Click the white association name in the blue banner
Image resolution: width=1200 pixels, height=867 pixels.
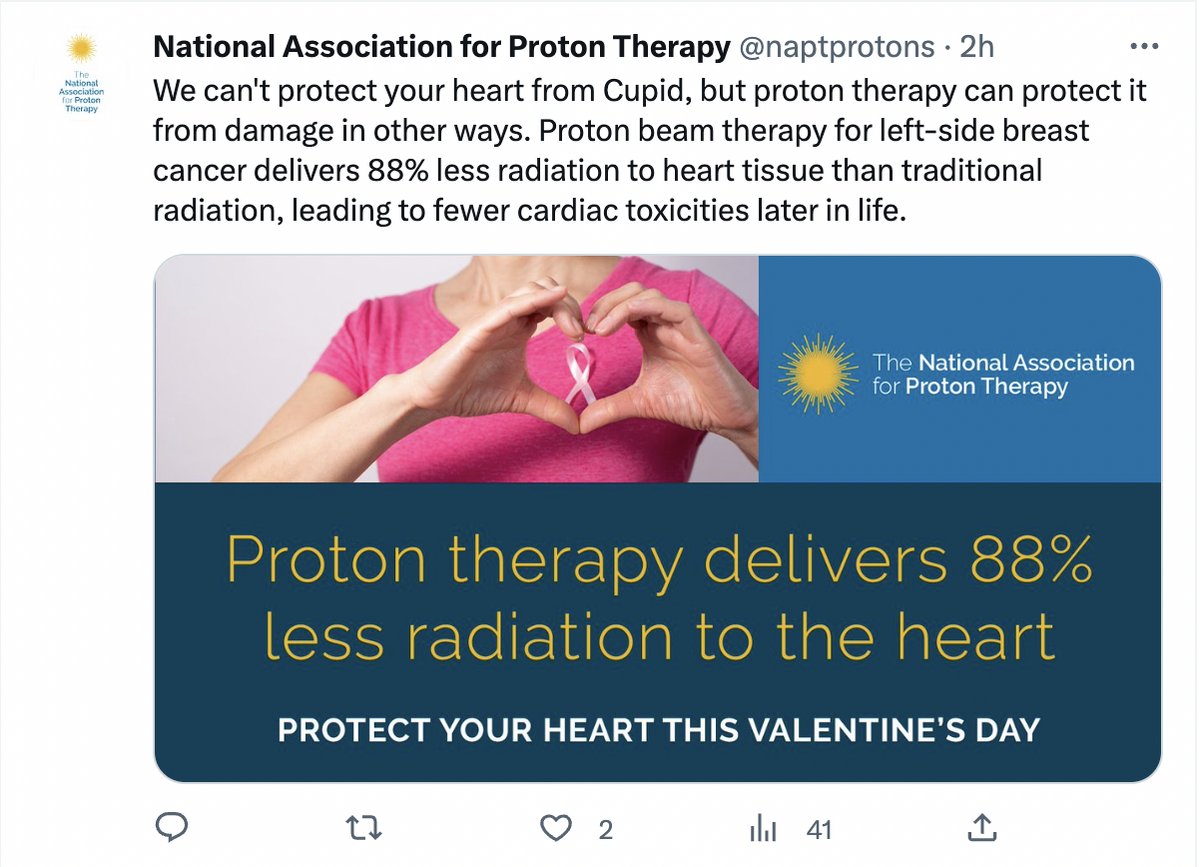[x=1003, y=374]
